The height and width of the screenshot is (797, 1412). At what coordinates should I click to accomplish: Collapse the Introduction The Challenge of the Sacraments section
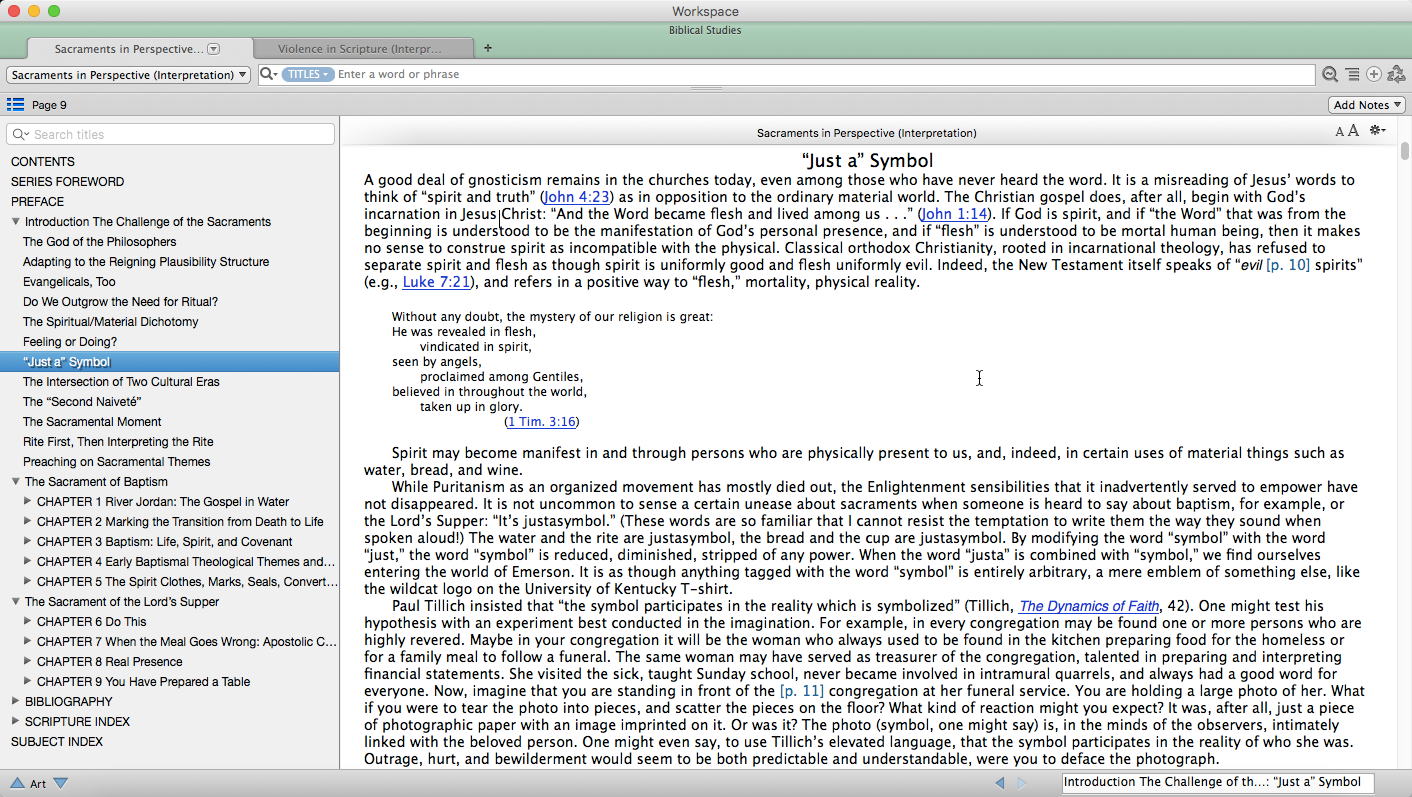(16, 222)
